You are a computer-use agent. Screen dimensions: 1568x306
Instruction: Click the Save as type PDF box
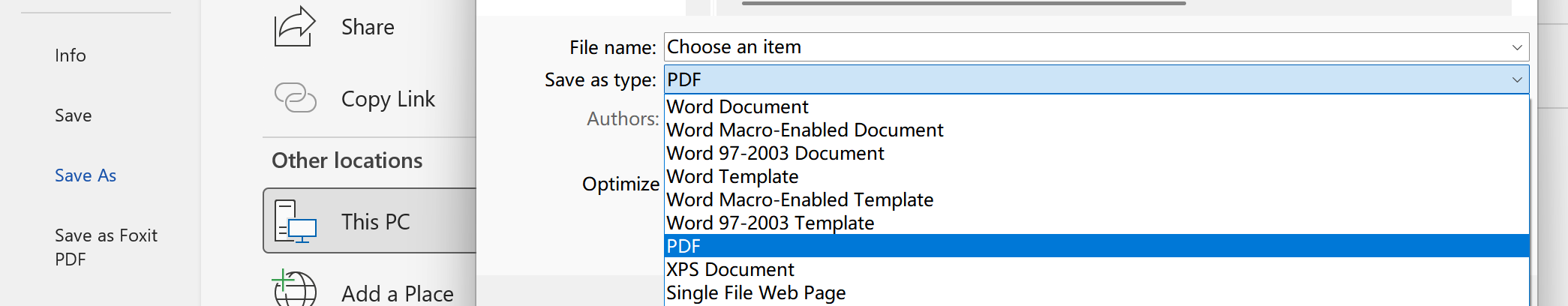click(x=1096, y=79)
